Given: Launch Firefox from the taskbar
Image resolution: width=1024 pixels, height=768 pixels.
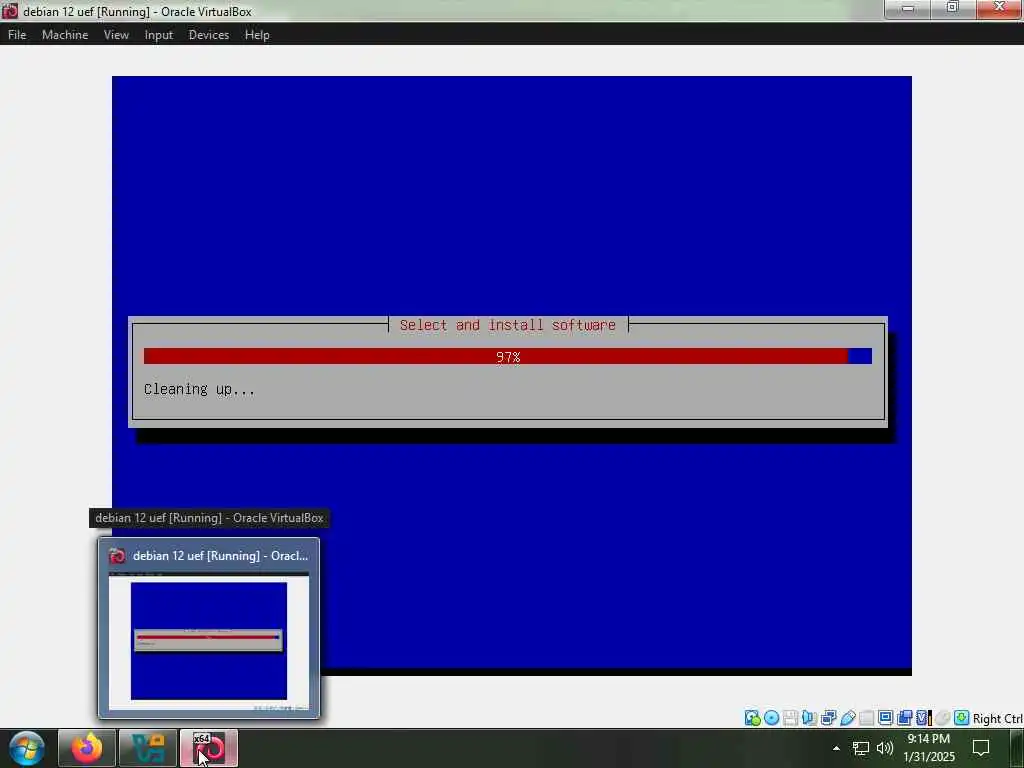Looking at the screenshot, I should [87, 748].
